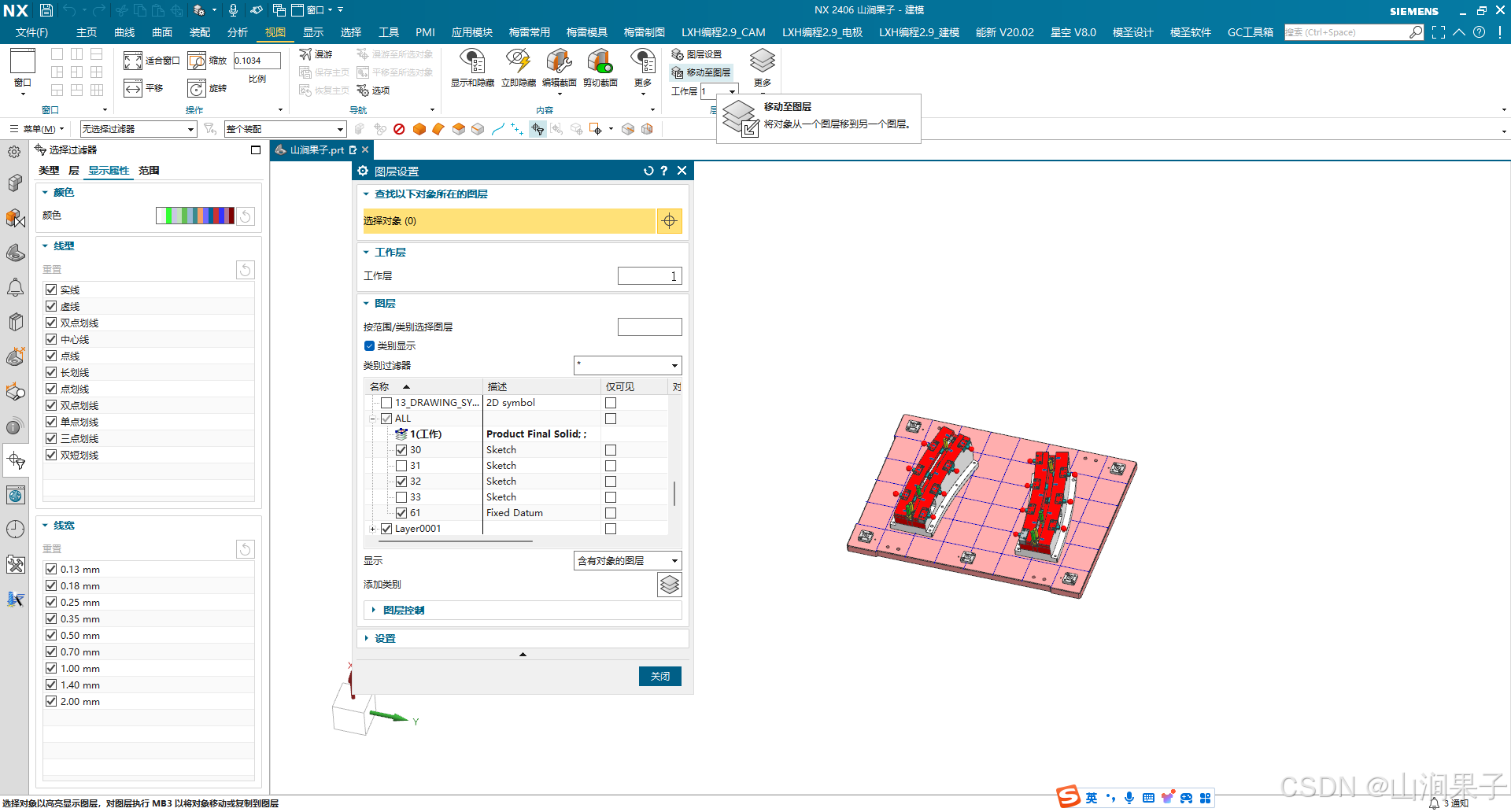Click the Sogou input method S icon
The width and height of the screenshot is (1511, 812).
(x=1068, y=797)
